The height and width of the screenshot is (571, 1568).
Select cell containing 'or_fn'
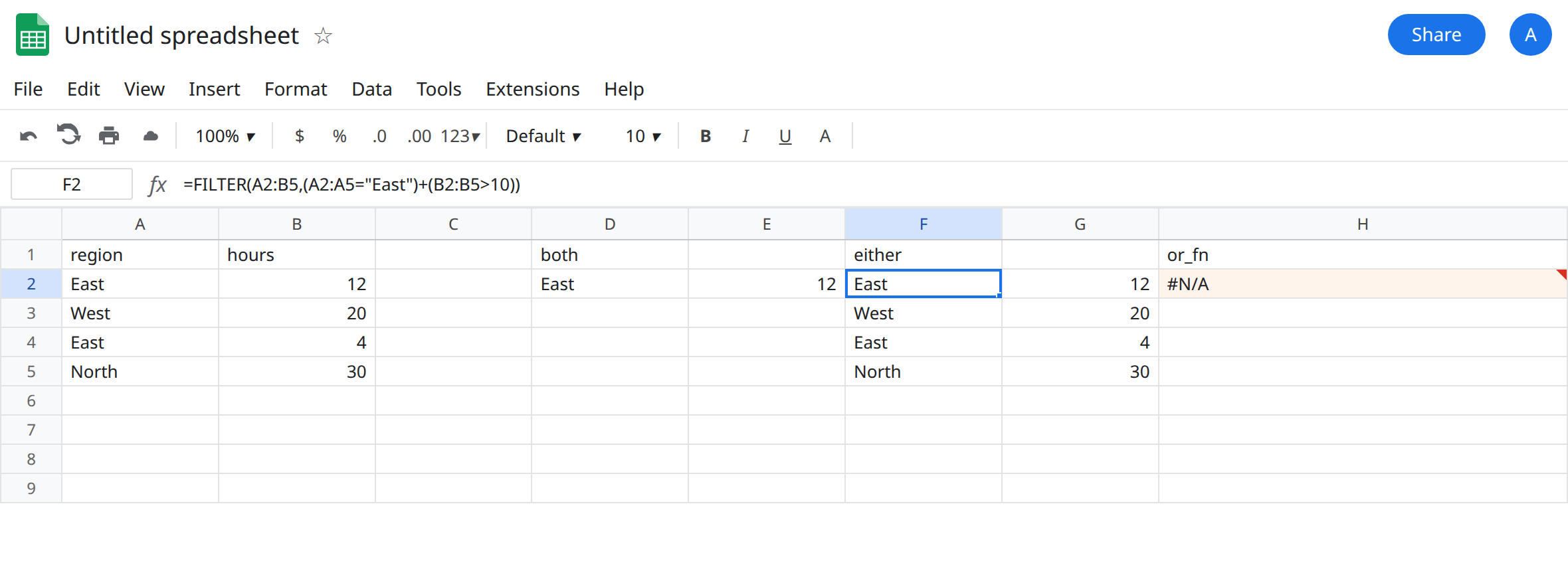1362,255
